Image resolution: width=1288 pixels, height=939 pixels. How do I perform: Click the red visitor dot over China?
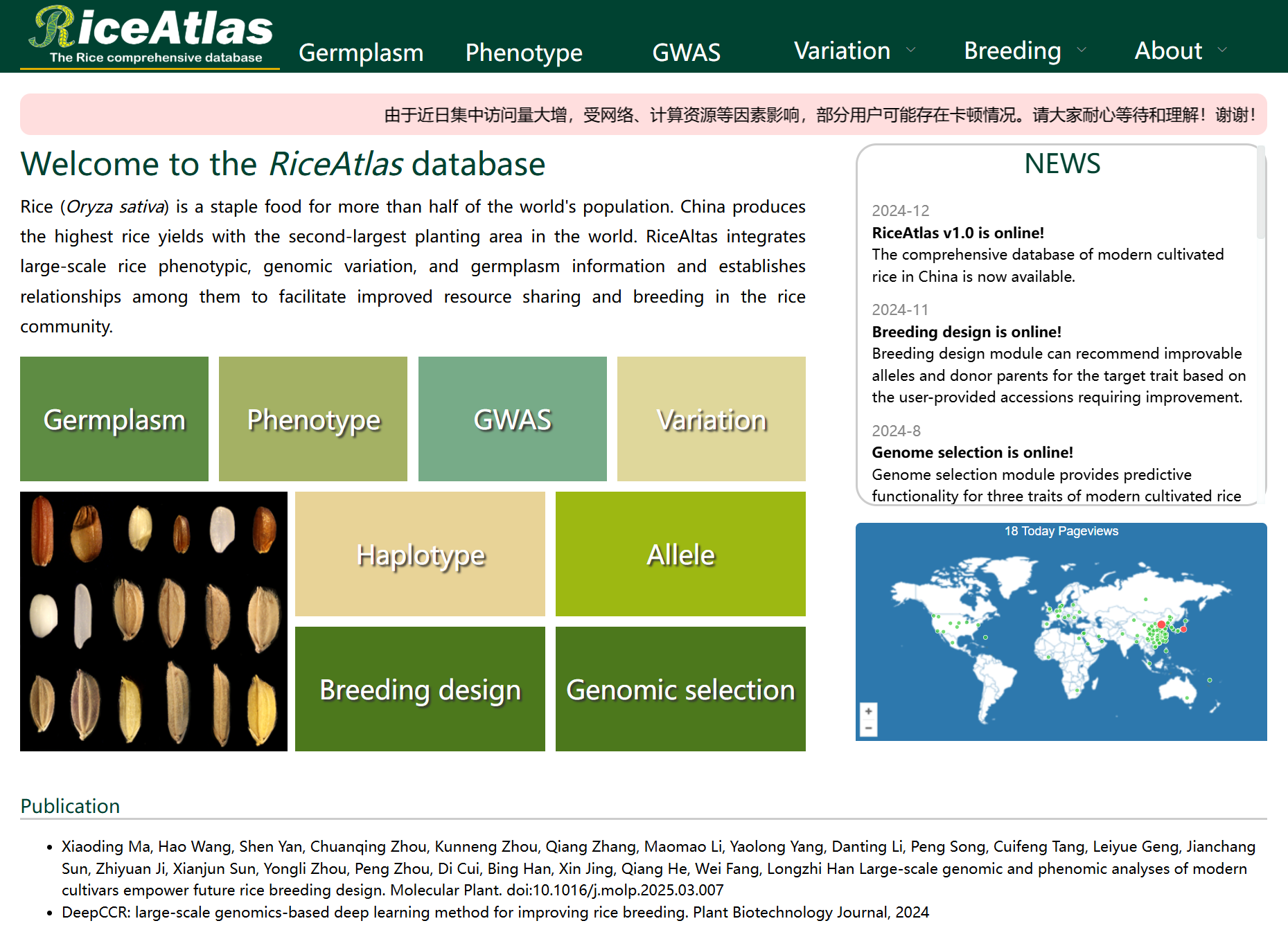pos(1161,625)
